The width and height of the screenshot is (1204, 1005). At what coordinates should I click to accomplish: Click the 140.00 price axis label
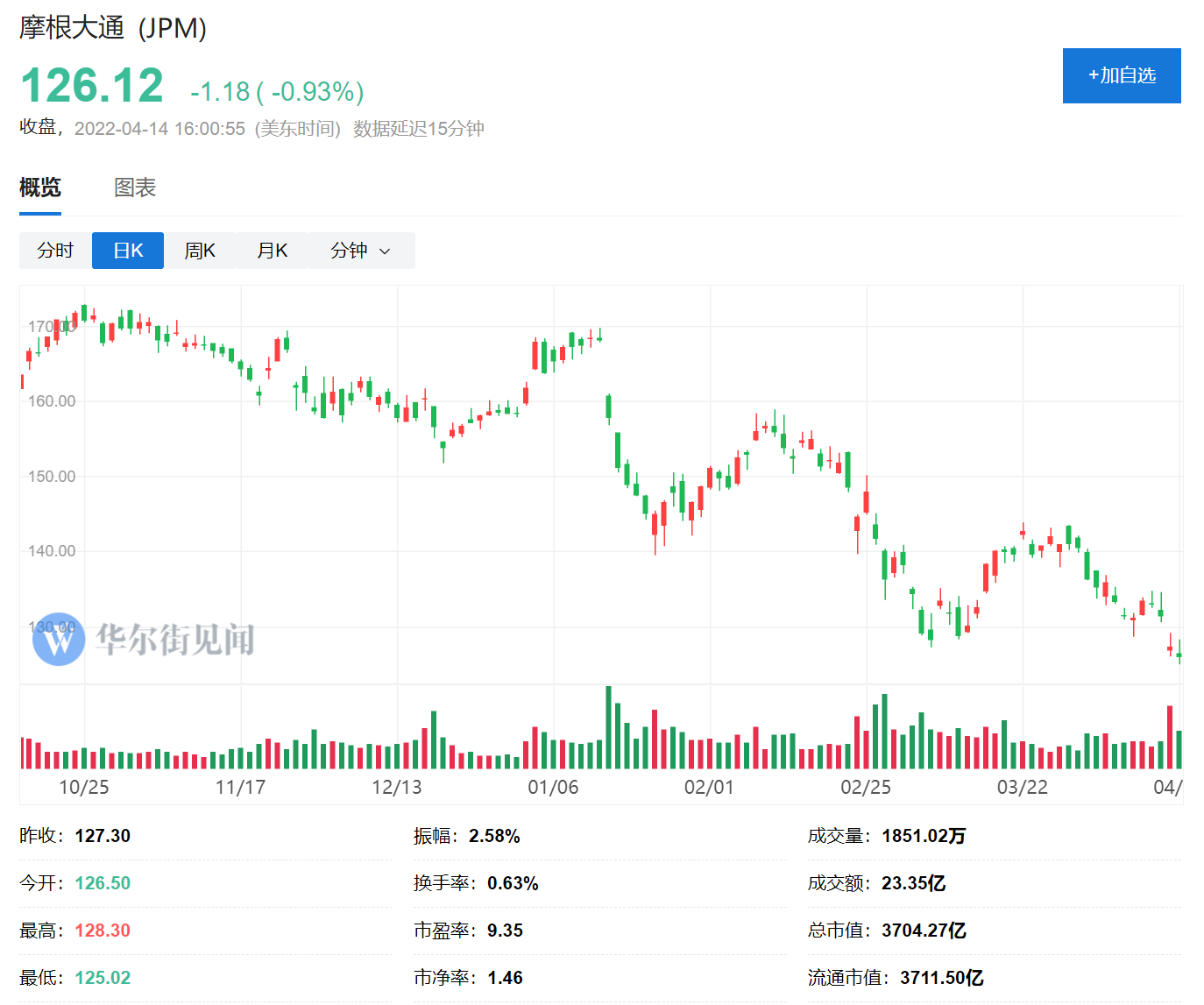pos(52,551)
